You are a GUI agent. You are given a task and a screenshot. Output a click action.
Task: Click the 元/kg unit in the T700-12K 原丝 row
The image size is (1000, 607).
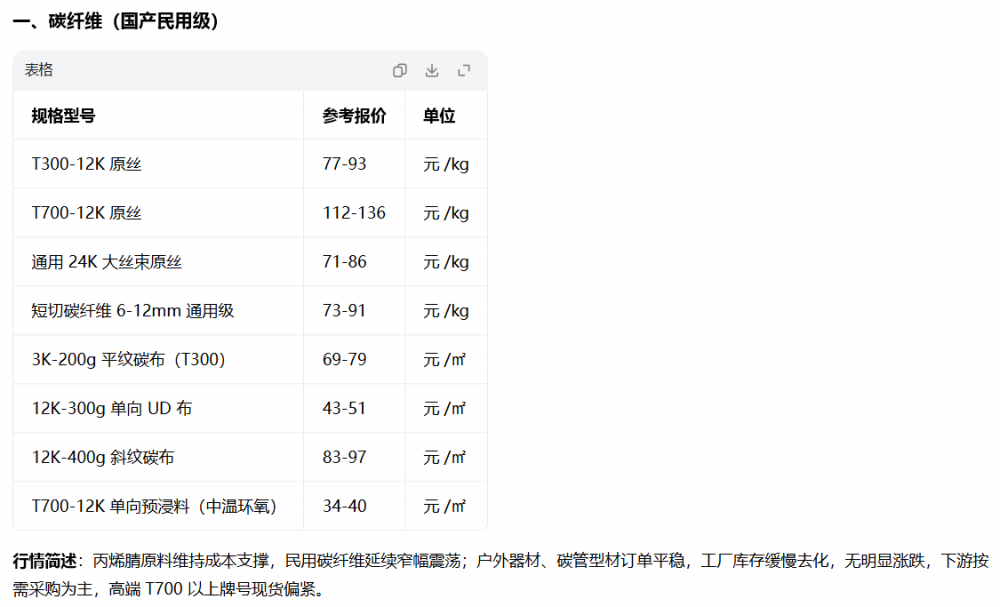[x=446, y=213]
